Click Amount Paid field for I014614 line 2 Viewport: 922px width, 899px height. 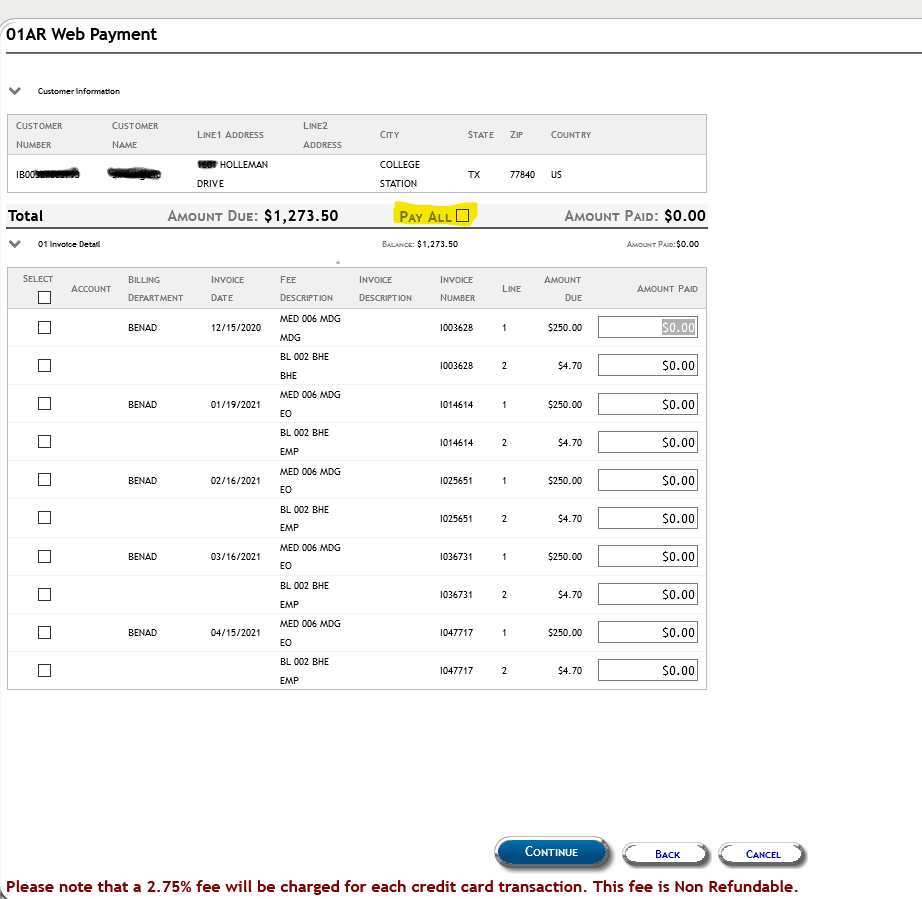647,442
